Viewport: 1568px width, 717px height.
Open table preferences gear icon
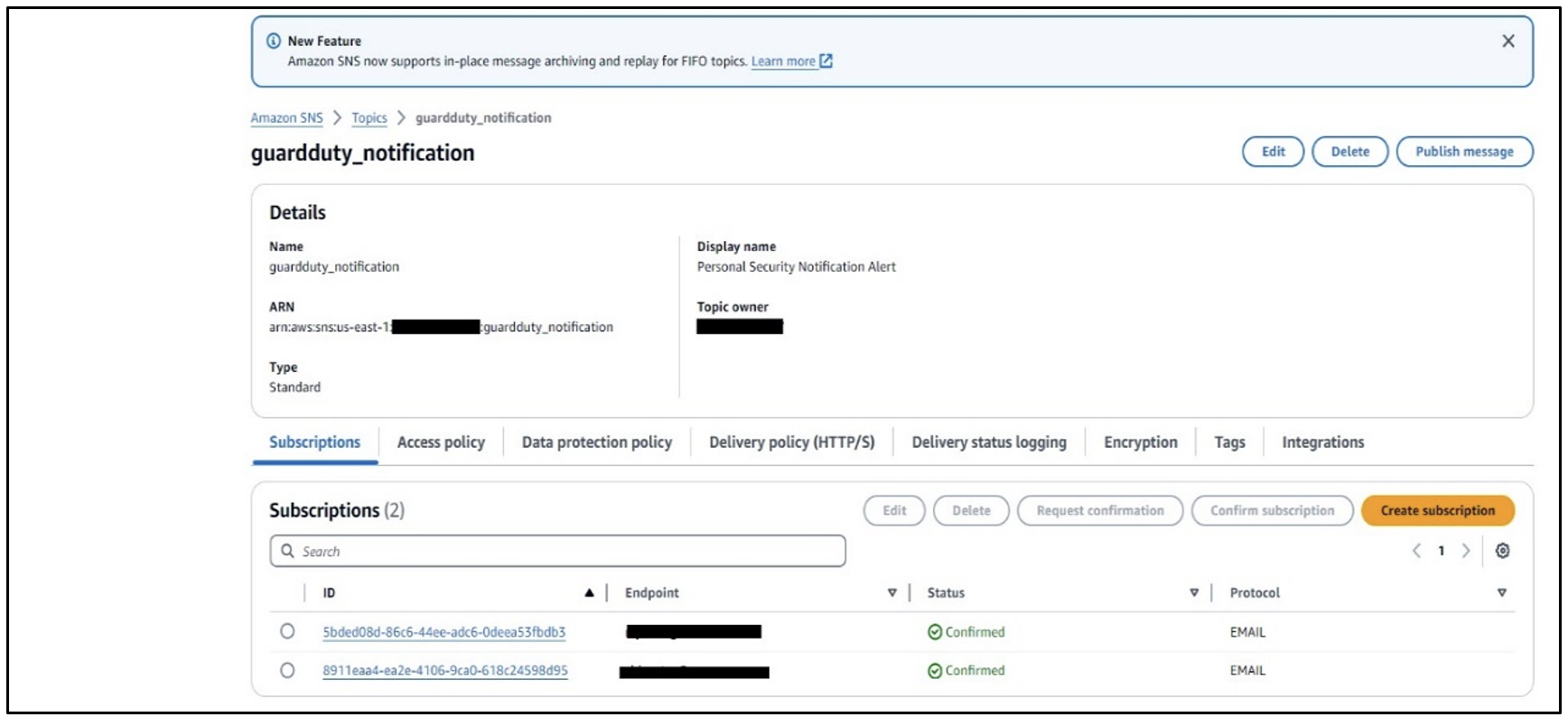(x=1502, y=551)
